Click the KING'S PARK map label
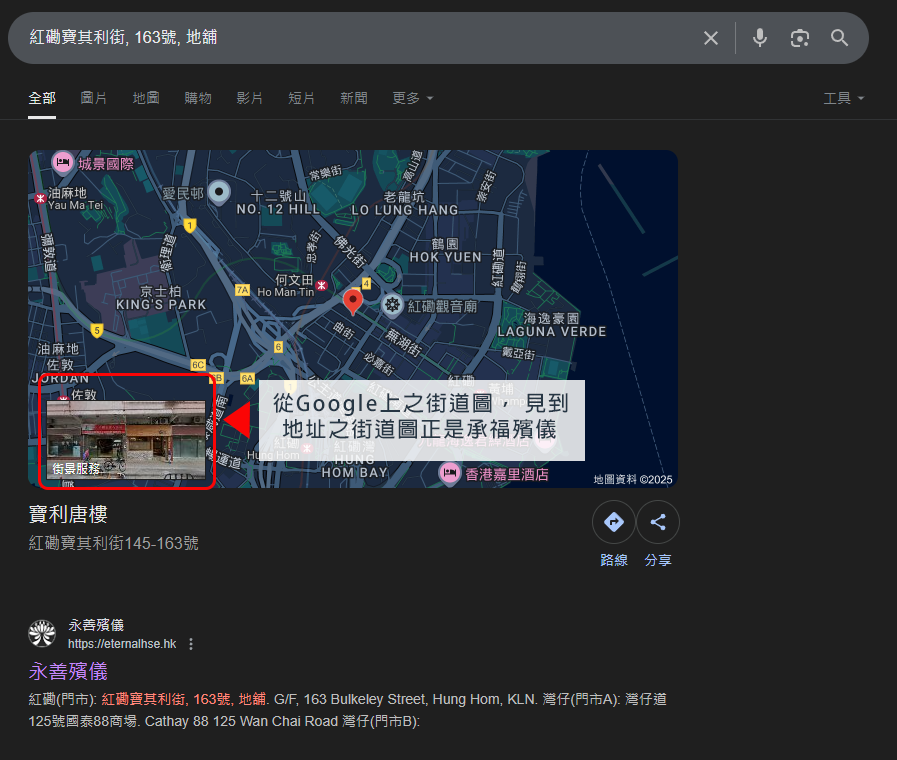 tap(161, 305)
